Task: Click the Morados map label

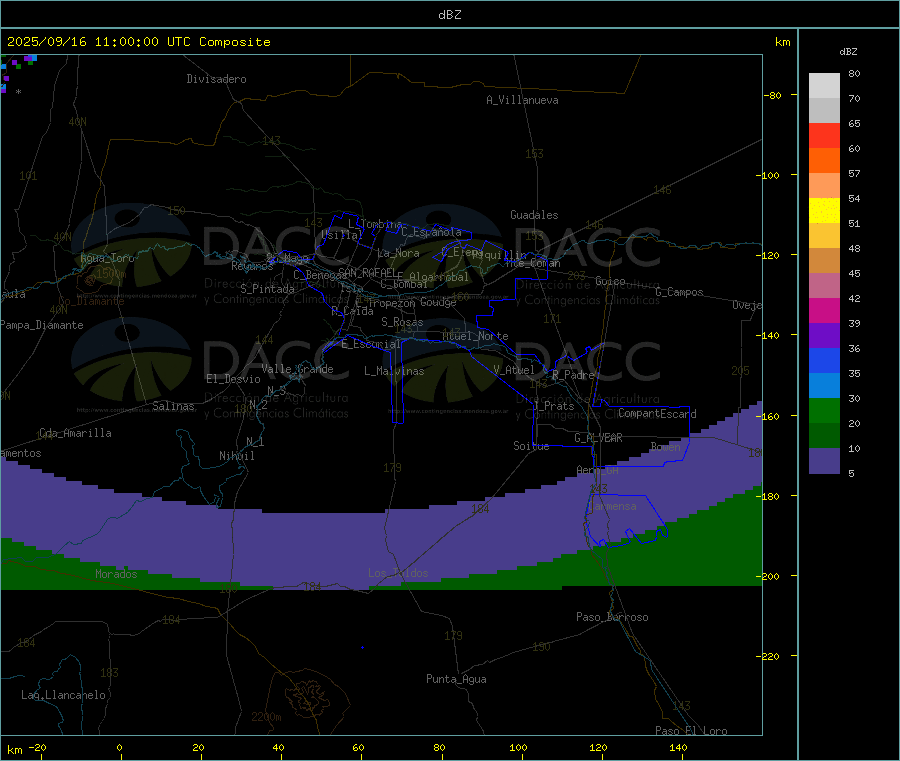Action: pyautogui.click(x=116, y=574)
